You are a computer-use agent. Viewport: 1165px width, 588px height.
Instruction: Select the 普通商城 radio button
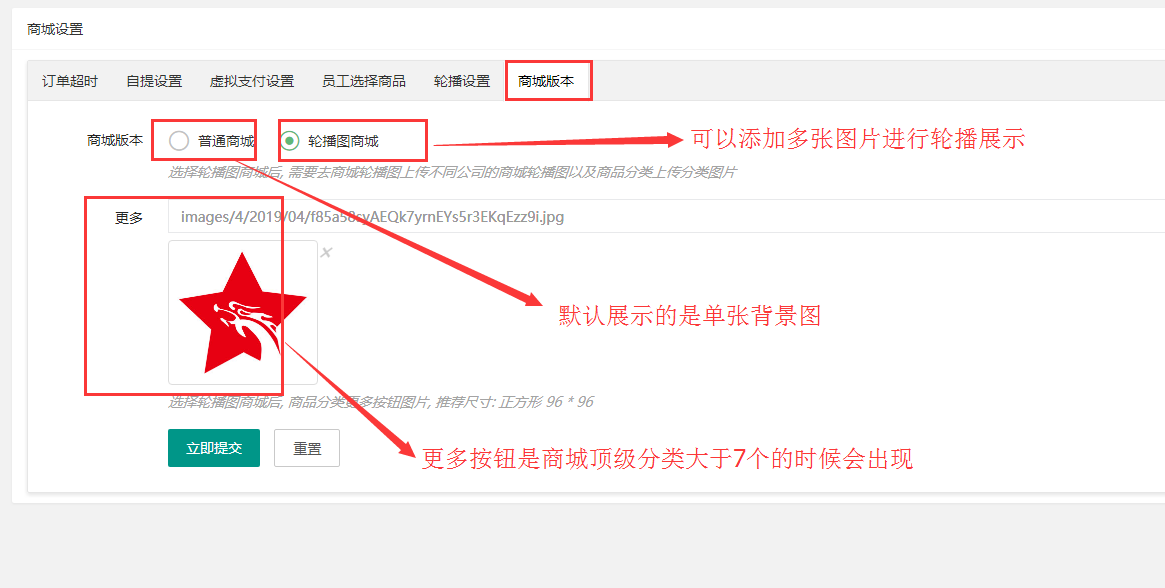(x=180, y=141)
